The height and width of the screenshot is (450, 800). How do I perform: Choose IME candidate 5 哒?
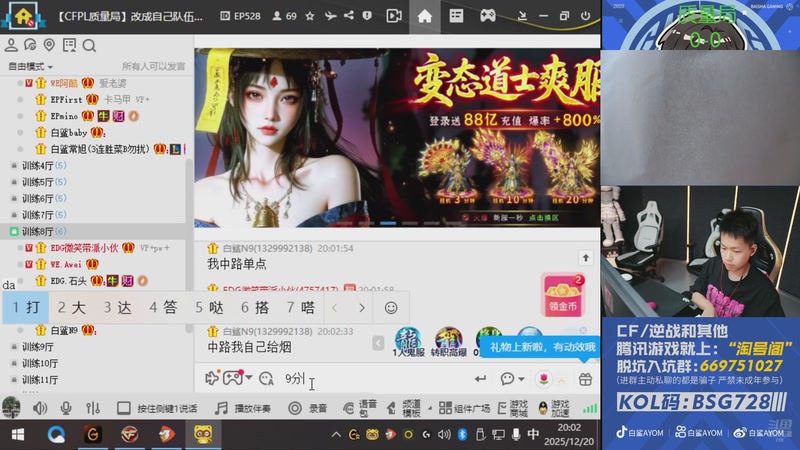[210, 307]
